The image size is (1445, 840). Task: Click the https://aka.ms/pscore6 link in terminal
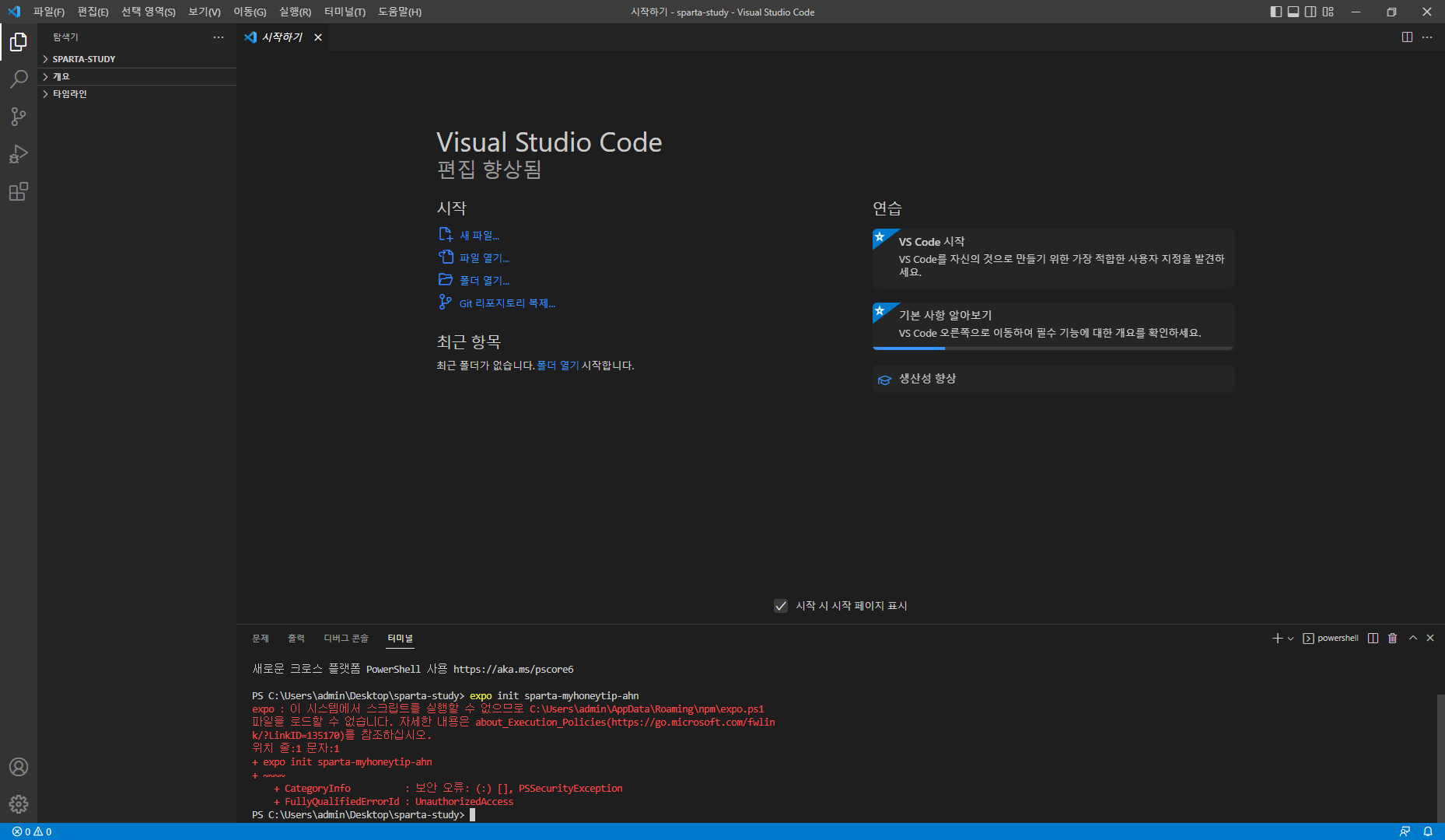pyautogui.click(x=513, y=670)
